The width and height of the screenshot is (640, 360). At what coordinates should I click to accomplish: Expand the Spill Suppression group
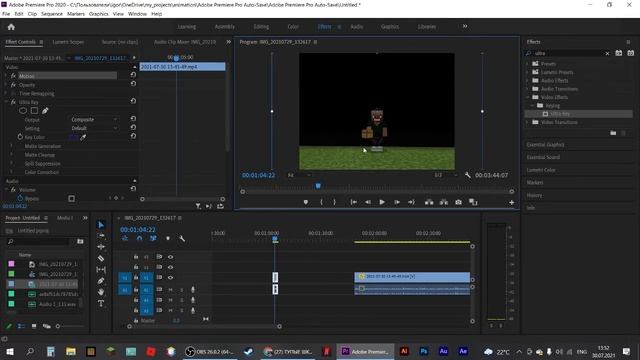tap(11, 164)
